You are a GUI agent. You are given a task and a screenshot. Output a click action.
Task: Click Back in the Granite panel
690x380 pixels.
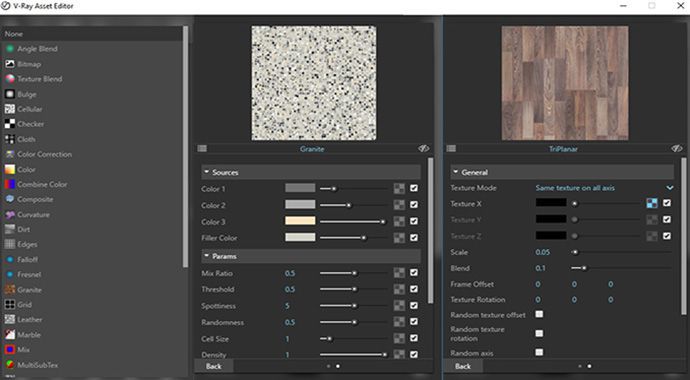coord(214,366)
